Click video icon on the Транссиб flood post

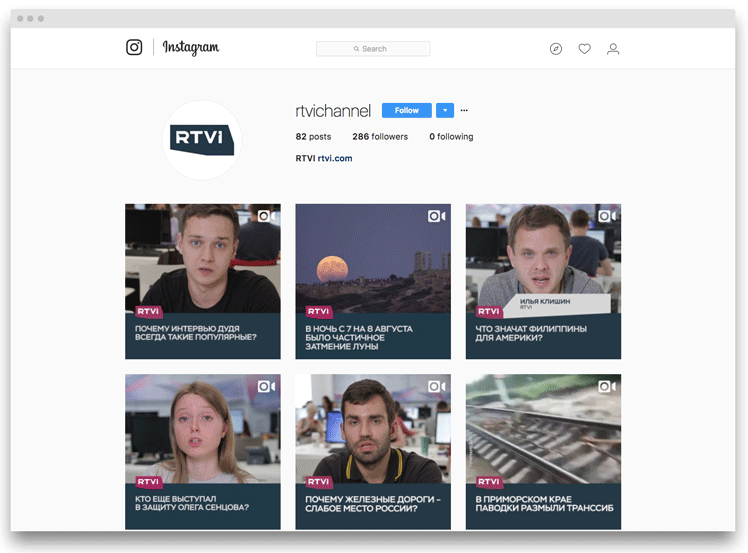tap(607, 386)
